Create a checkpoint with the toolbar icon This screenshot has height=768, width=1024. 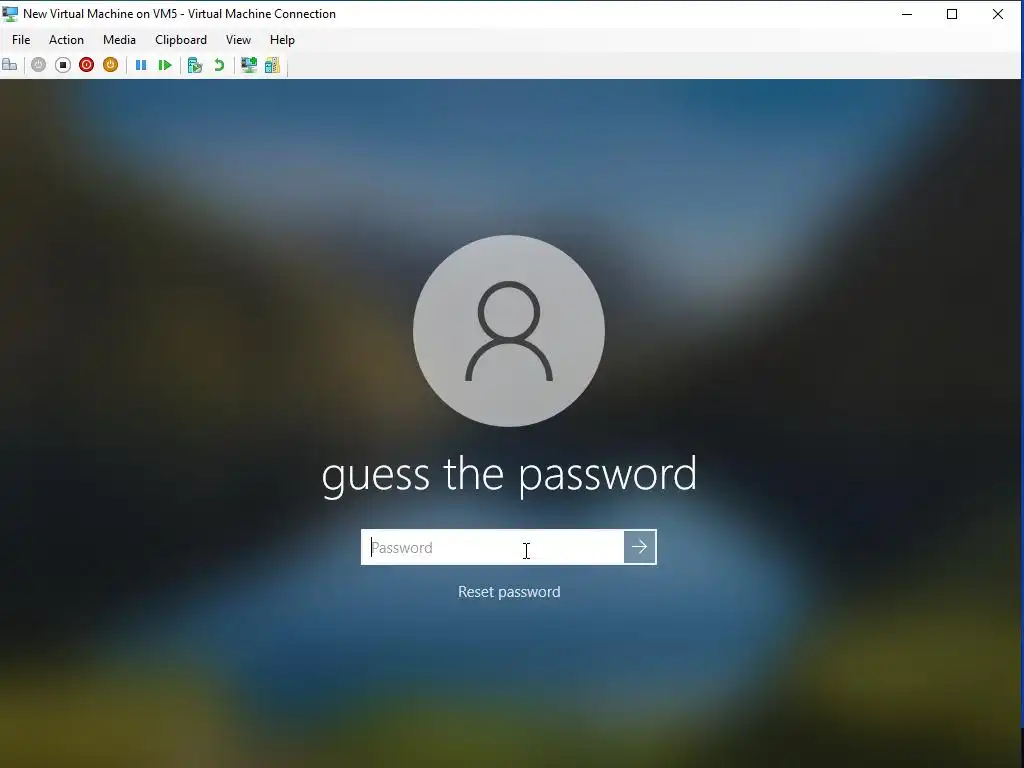pyautogui.click(x=195, y=65)
